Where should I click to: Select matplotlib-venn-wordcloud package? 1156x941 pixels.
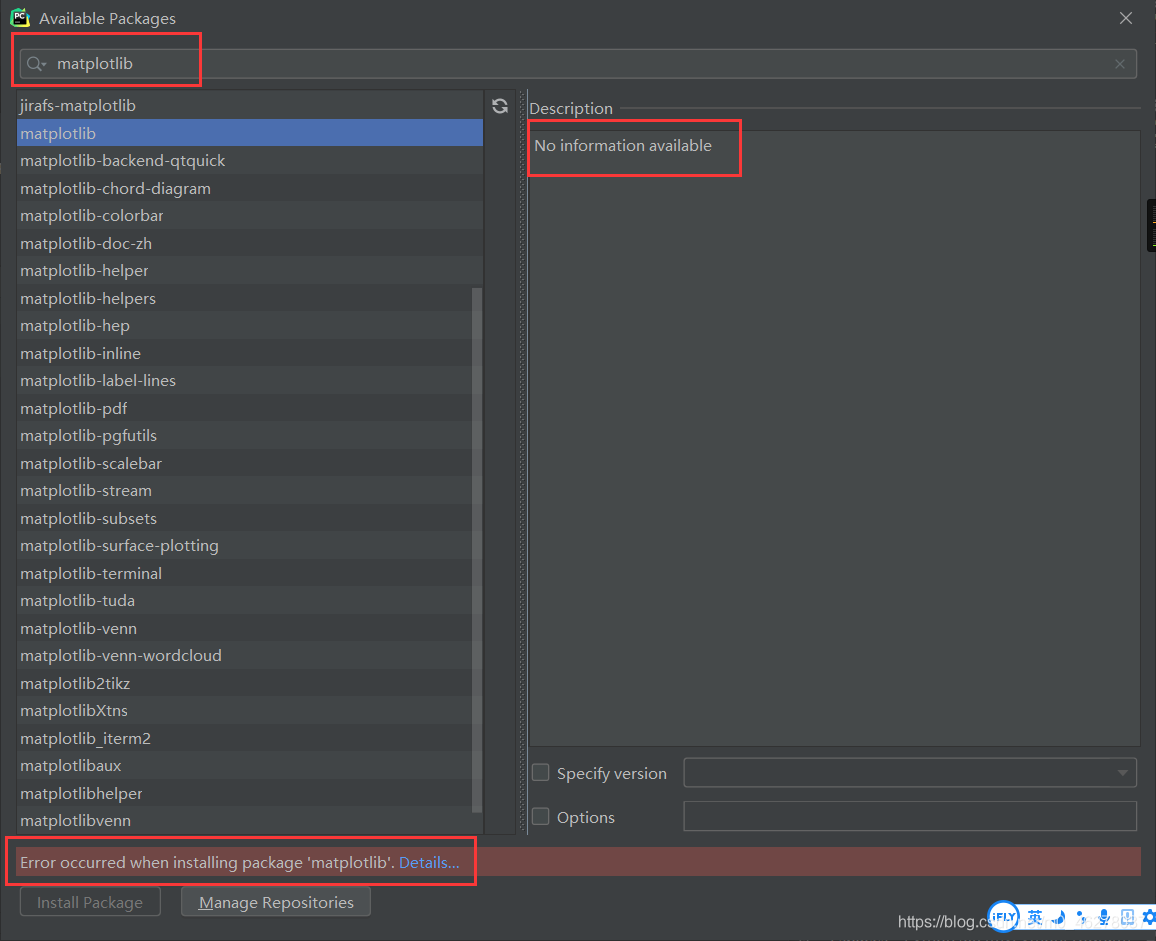(x=244, y=656)
